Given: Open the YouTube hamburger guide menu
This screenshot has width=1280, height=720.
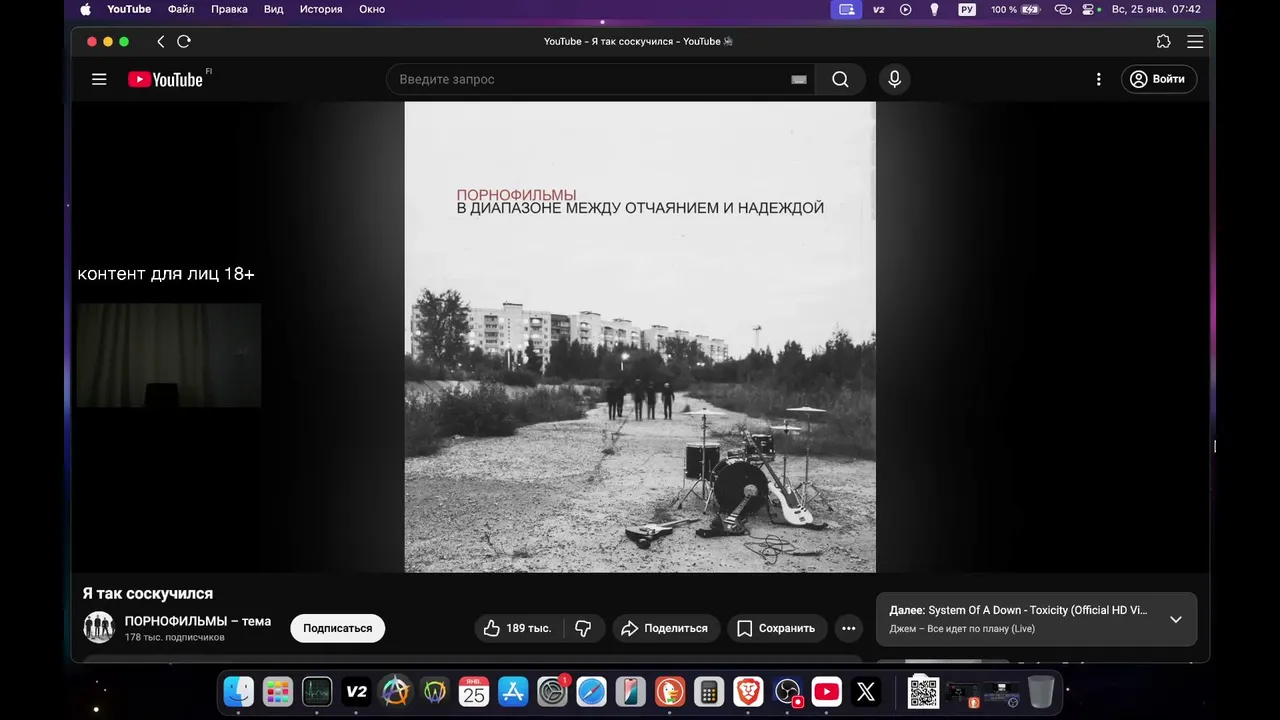Looking at the screenshot, I should pyautogui.click(x=99, y=79).
